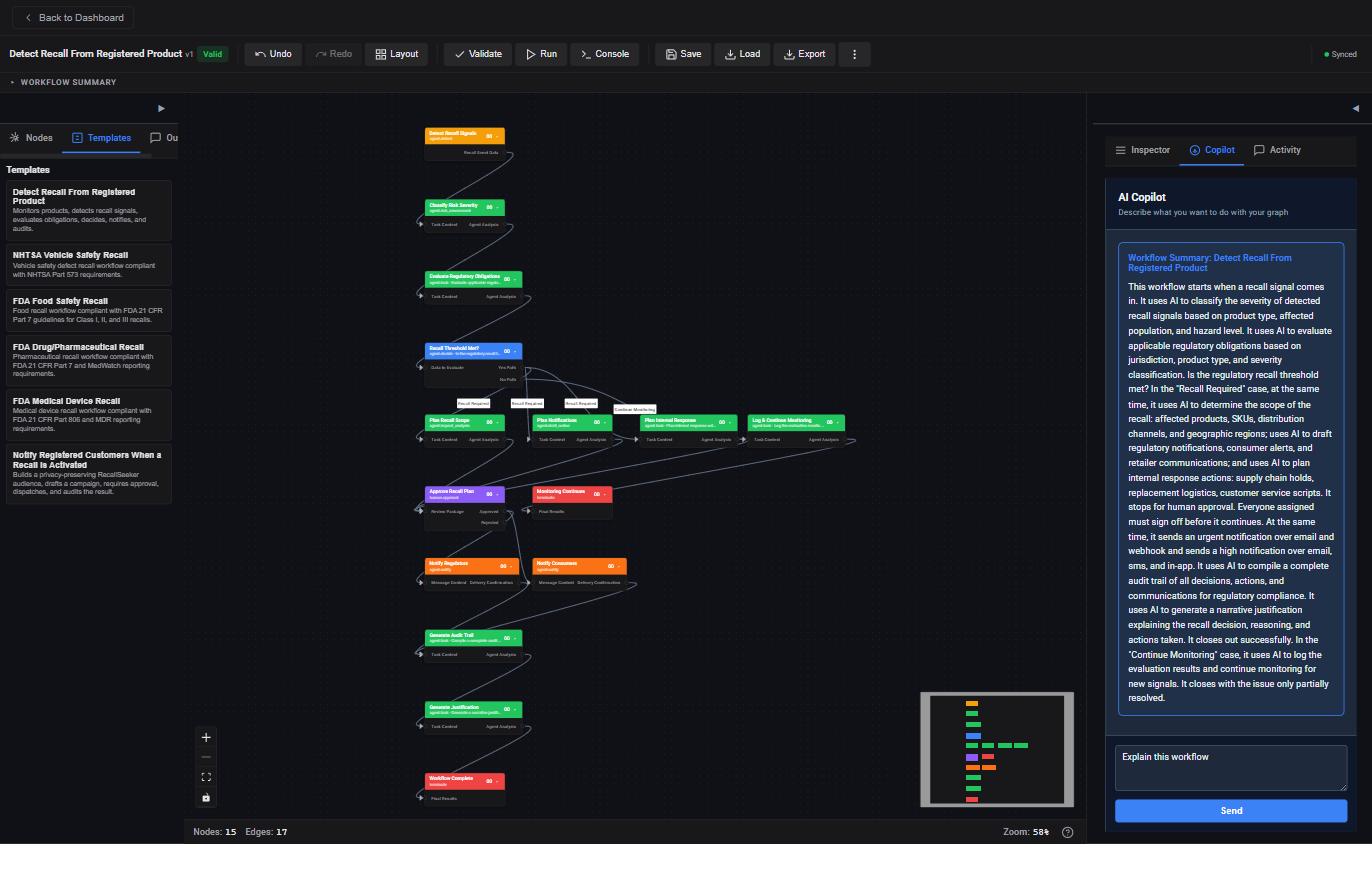Expand Log & Continue Monitoring node chevron
This screenshot has width=1372, height=875.
click(x=838, y=423)
